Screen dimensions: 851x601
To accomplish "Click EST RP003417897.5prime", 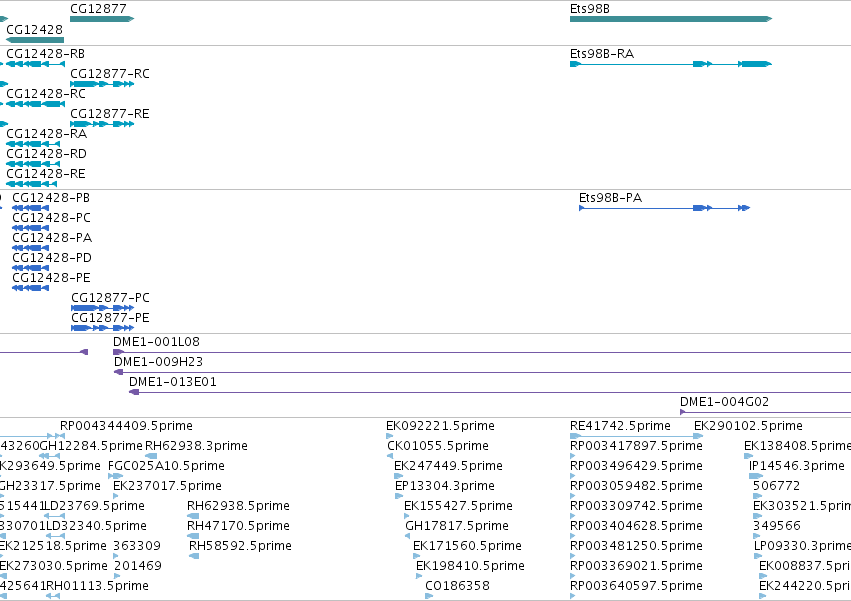I will 636,446.
